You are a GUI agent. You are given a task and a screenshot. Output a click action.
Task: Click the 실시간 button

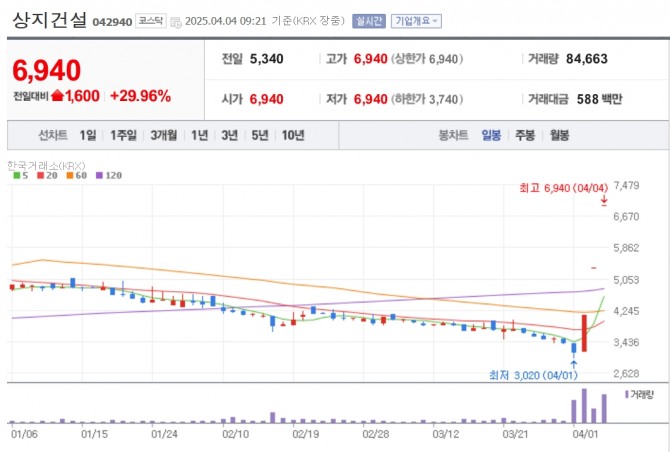369,21
